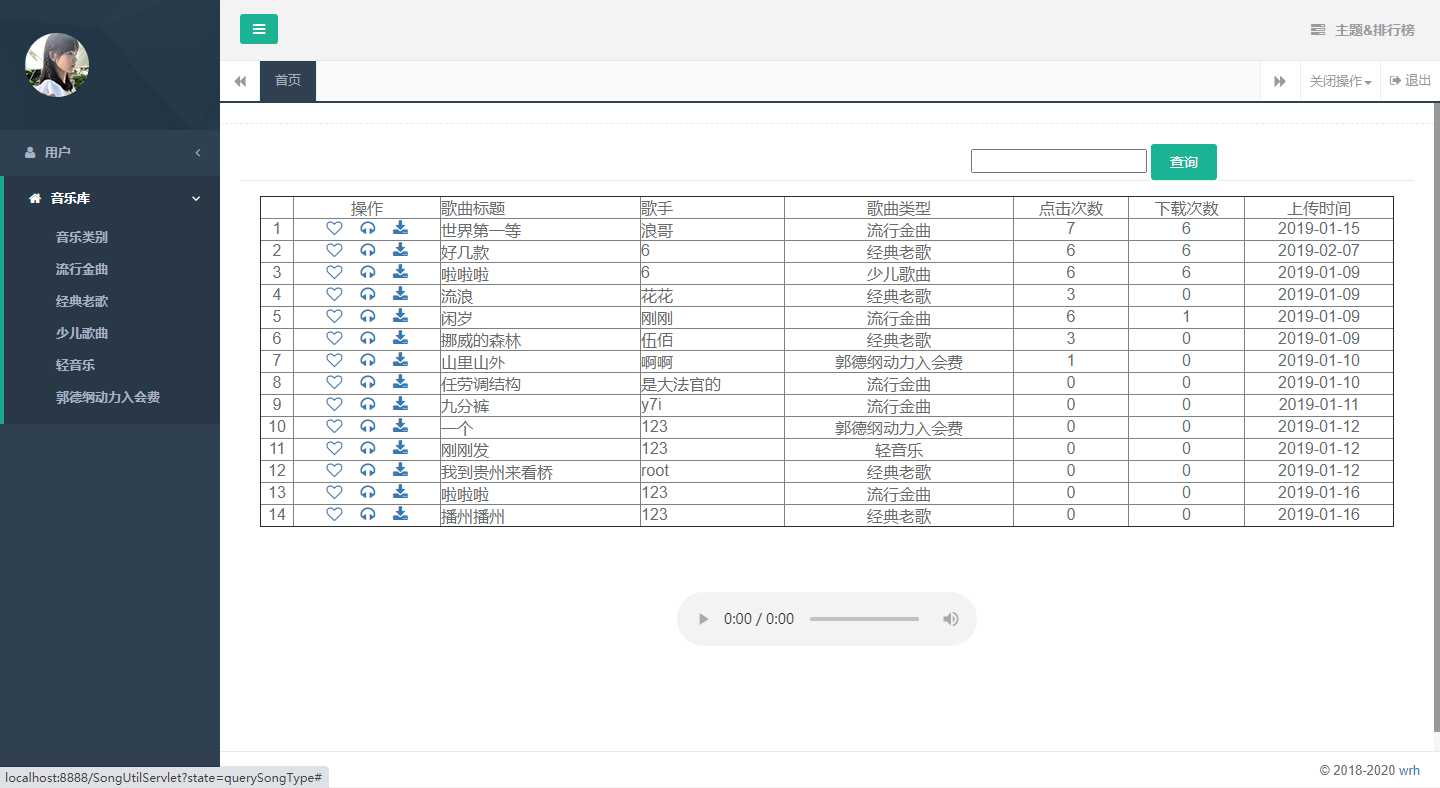Click the download icon for 挪威的森林
Image resolution: width=1440 pixels, height=788 pixels.
400,338
